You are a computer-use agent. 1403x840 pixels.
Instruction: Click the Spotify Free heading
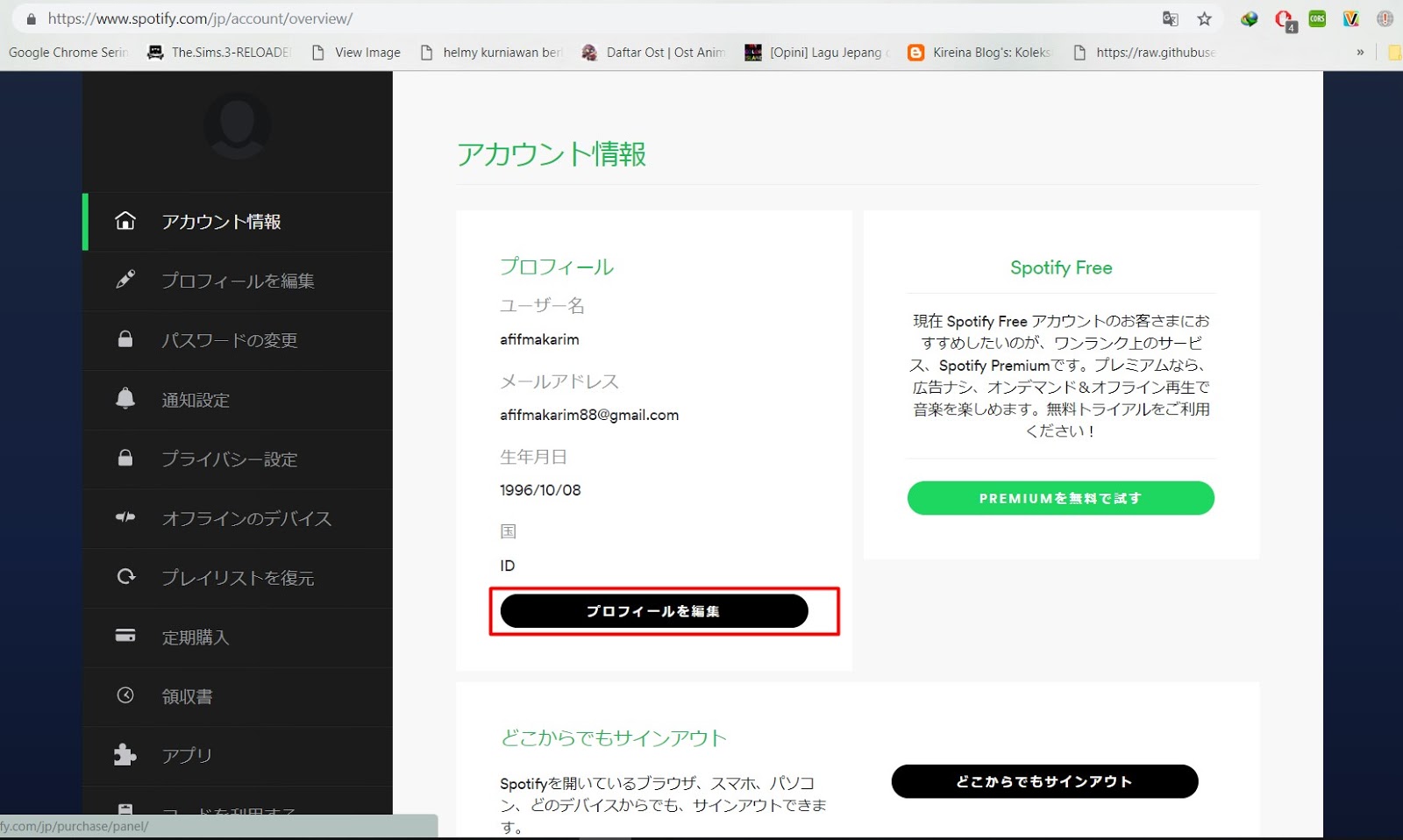(1061, 267)
